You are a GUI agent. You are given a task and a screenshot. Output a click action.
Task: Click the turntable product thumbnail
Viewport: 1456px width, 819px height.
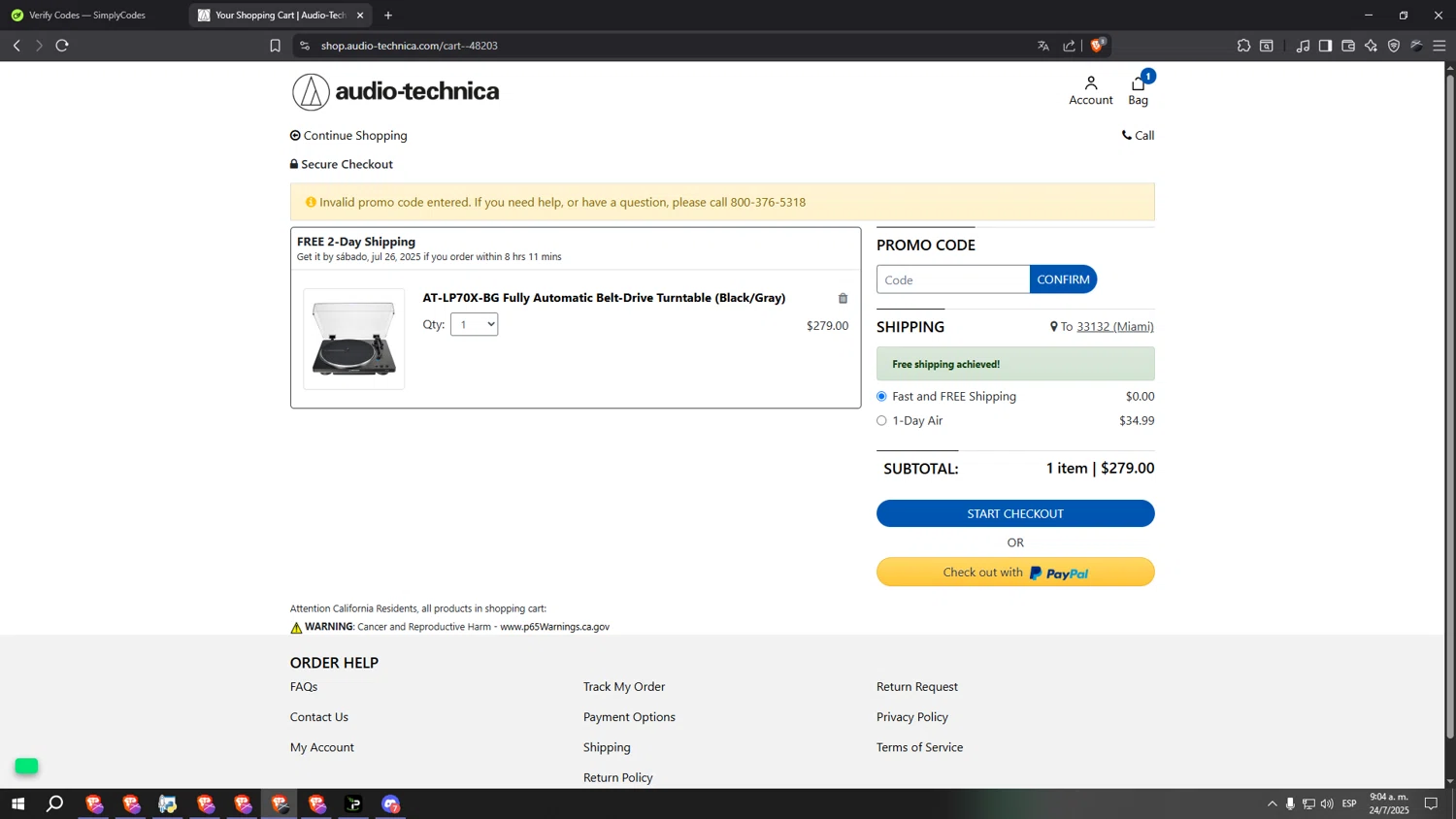tap(354, 340)
